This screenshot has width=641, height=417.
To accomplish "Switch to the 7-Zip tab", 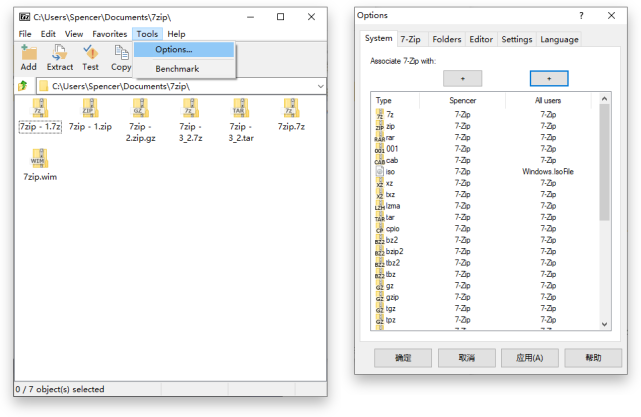I will 410,39.
